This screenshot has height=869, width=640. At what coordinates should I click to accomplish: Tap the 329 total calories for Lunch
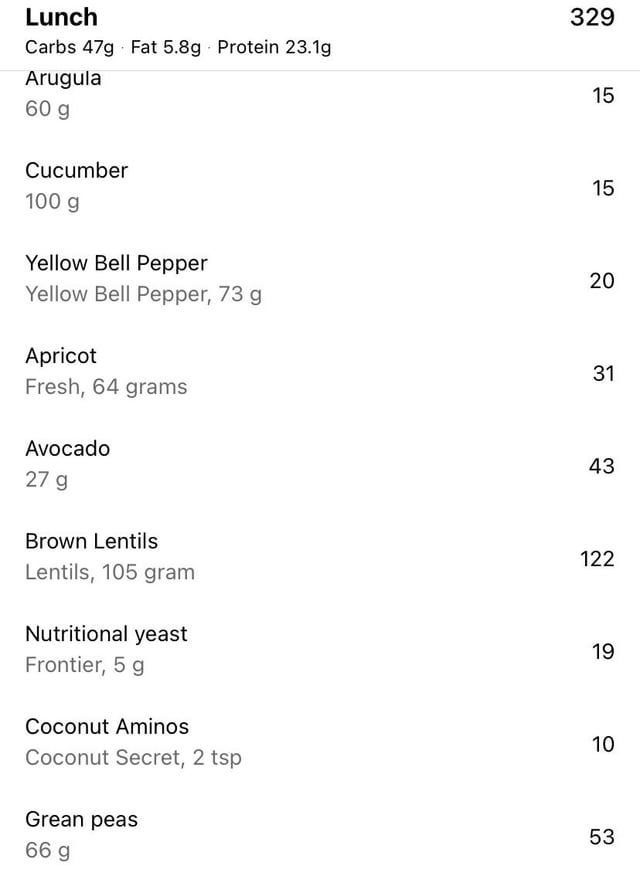591,17
